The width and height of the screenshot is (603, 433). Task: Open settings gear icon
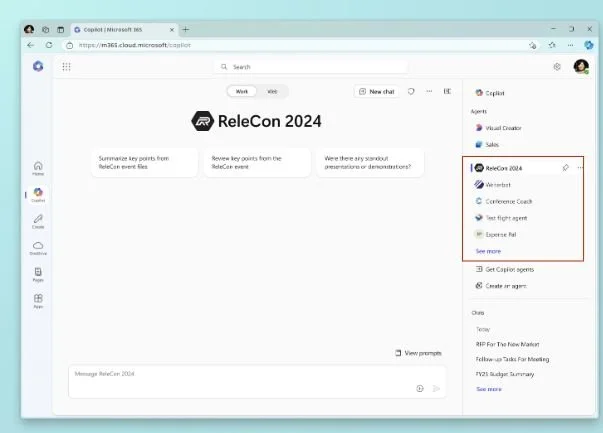(557, 67)
